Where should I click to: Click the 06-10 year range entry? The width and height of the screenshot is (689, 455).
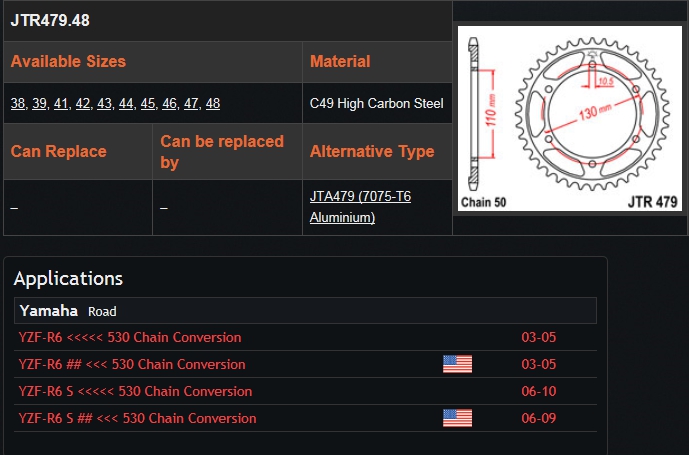pyautogui.click(x=539, y=391)
